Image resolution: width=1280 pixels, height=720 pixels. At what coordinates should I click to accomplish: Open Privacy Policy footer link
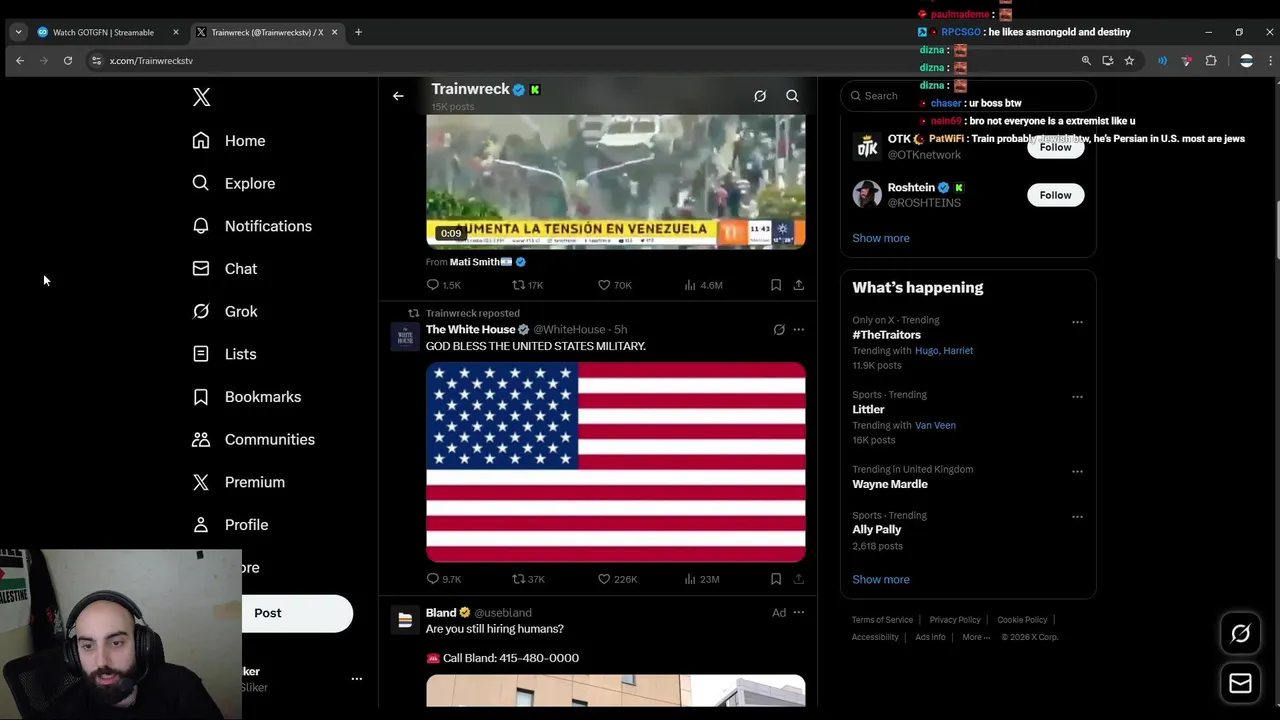tap(955, 620)
